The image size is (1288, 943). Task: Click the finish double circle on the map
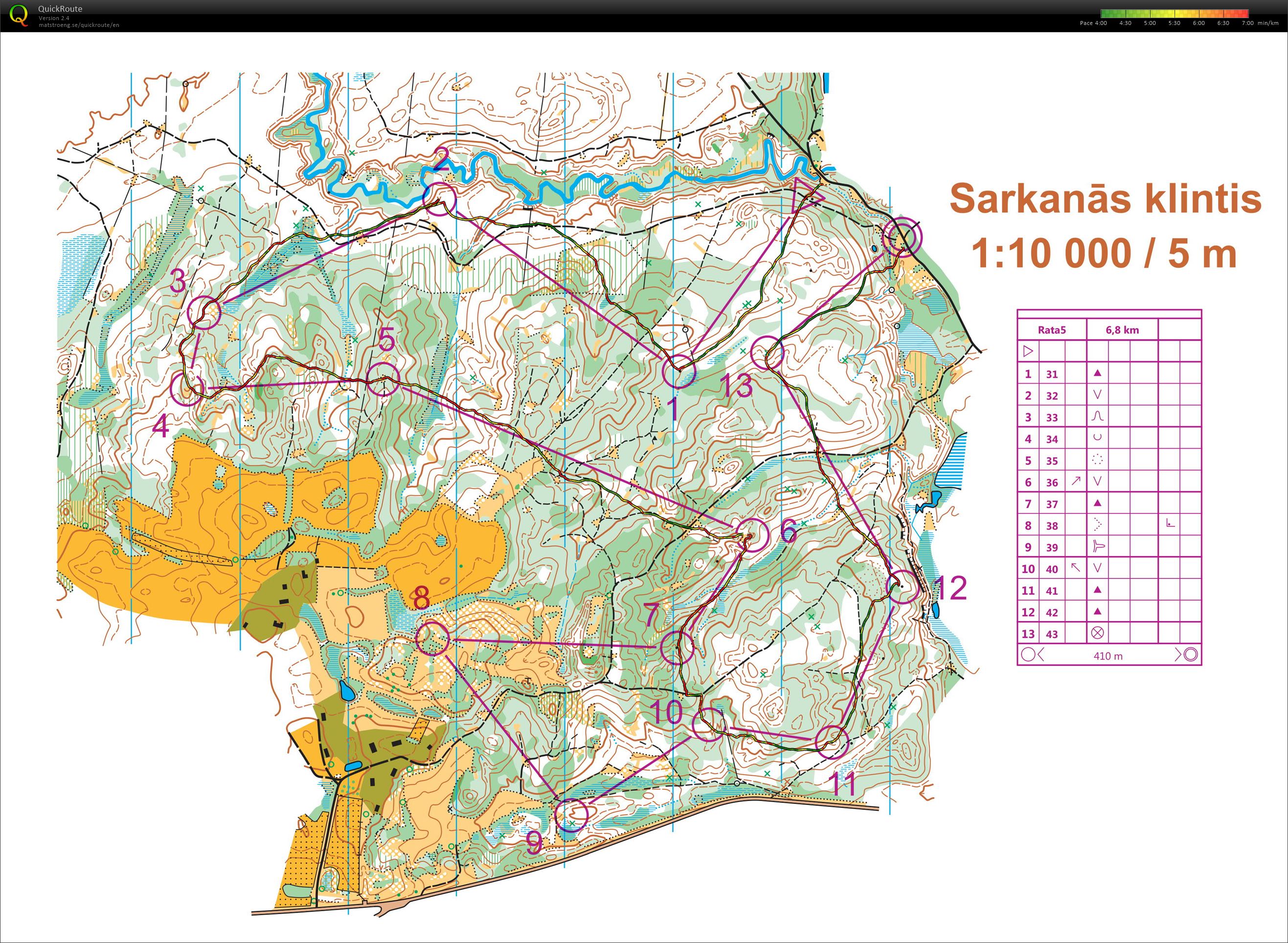click(x=902, y=237)
